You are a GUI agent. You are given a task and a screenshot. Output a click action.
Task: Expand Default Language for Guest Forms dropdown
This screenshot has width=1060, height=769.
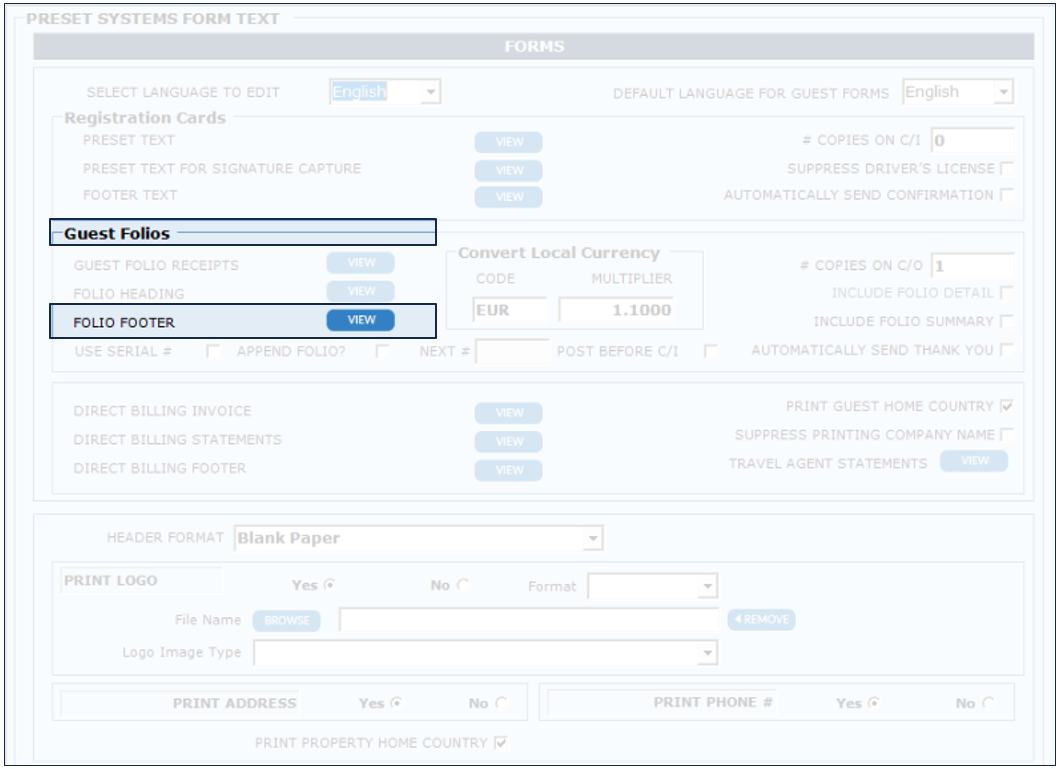click(x=1003, y=93)
